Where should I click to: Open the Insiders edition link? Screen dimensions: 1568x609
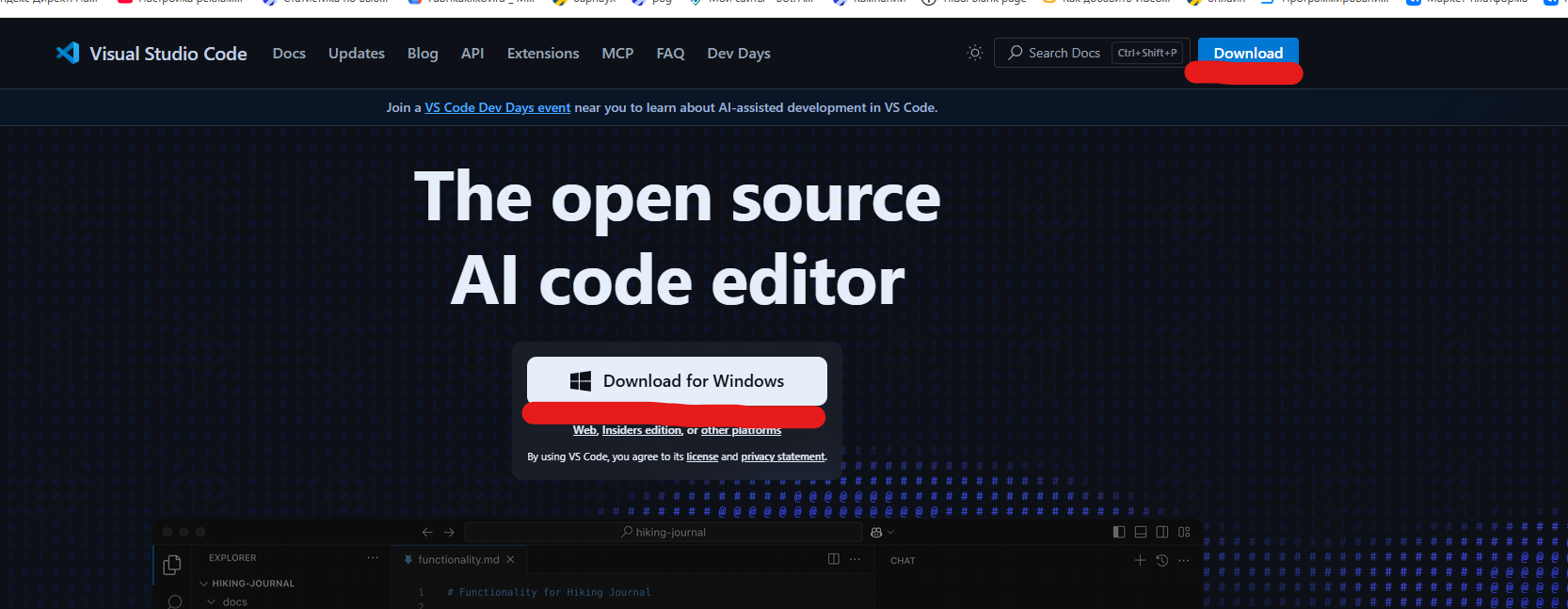click(x=642, y=430)
